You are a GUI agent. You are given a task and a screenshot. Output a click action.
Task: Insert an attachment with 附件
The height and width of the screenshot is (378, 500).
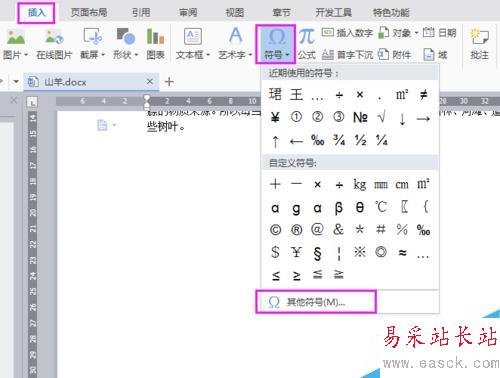[395, 54]
